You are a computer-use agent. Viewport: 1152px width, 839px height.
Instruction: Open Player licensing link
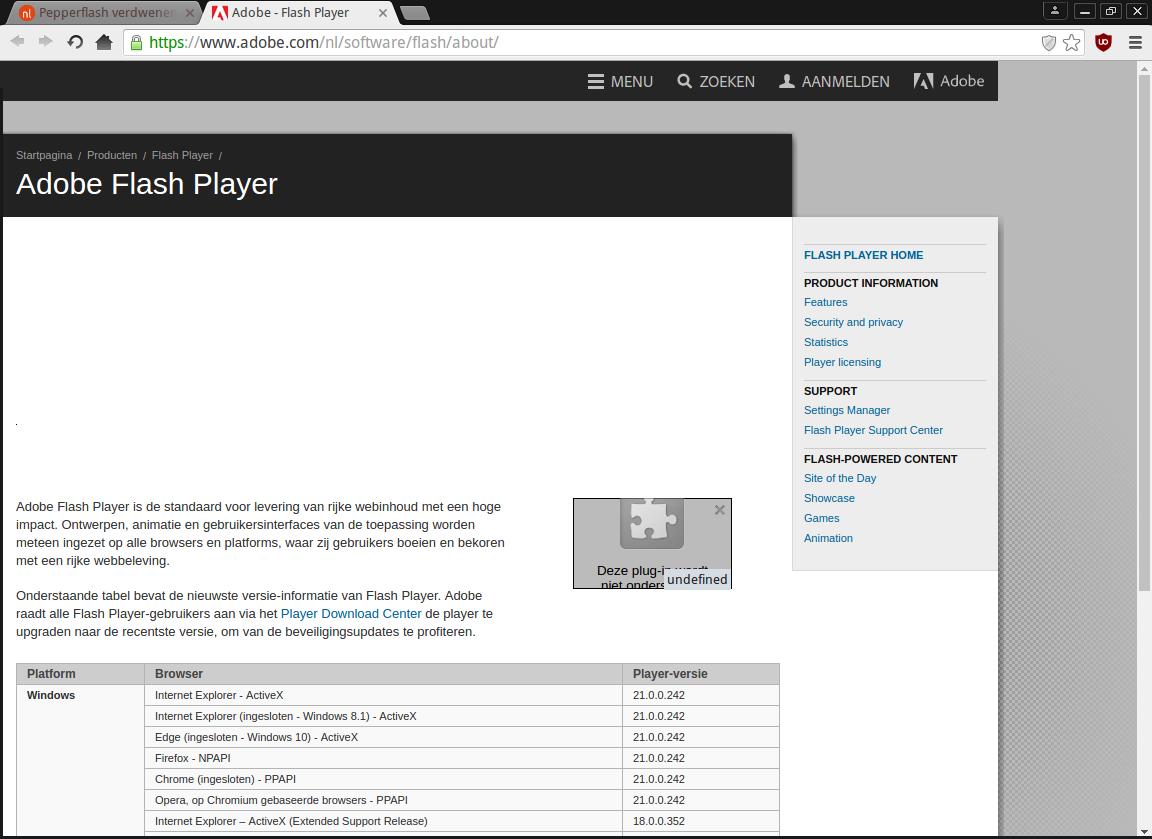click(x=842, y=361)
